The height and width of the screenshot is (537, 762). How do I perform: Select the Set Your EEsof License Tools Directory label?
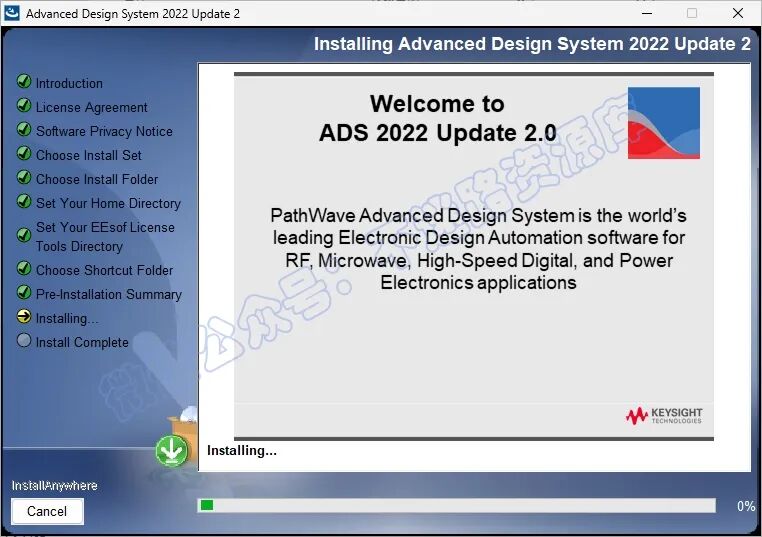[105, 237]
